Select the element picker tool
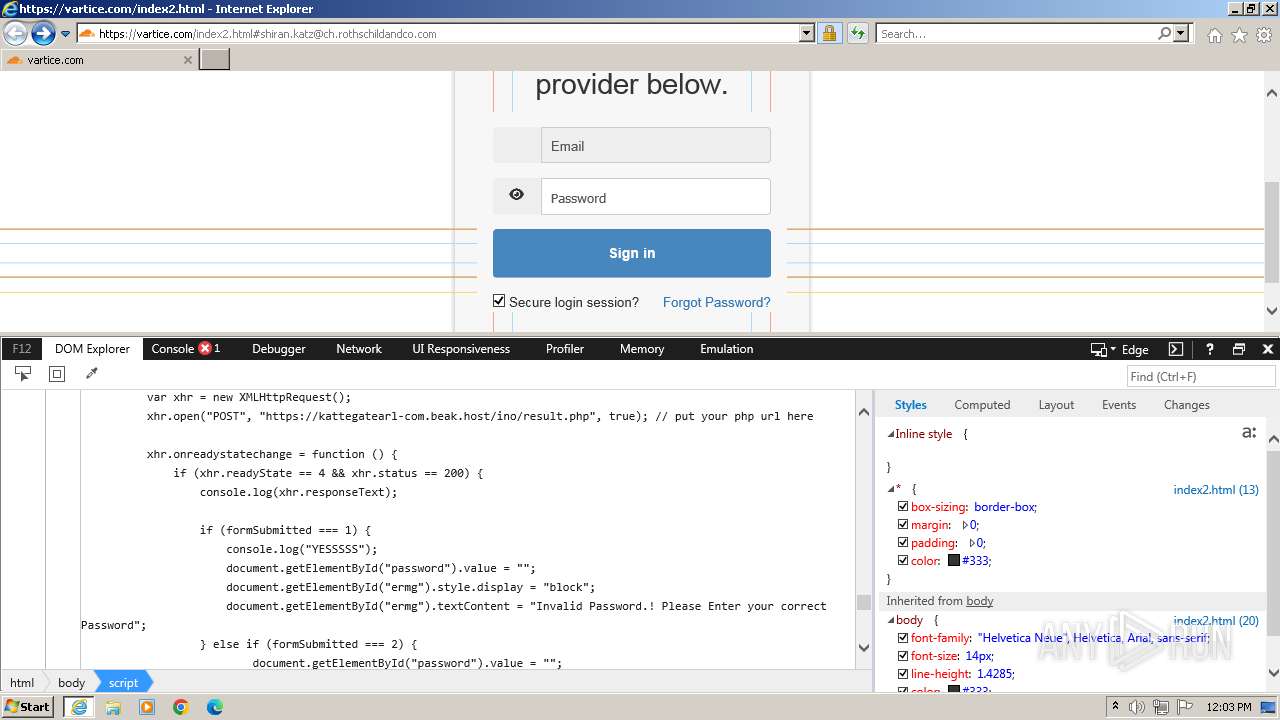 coord(23,374)
